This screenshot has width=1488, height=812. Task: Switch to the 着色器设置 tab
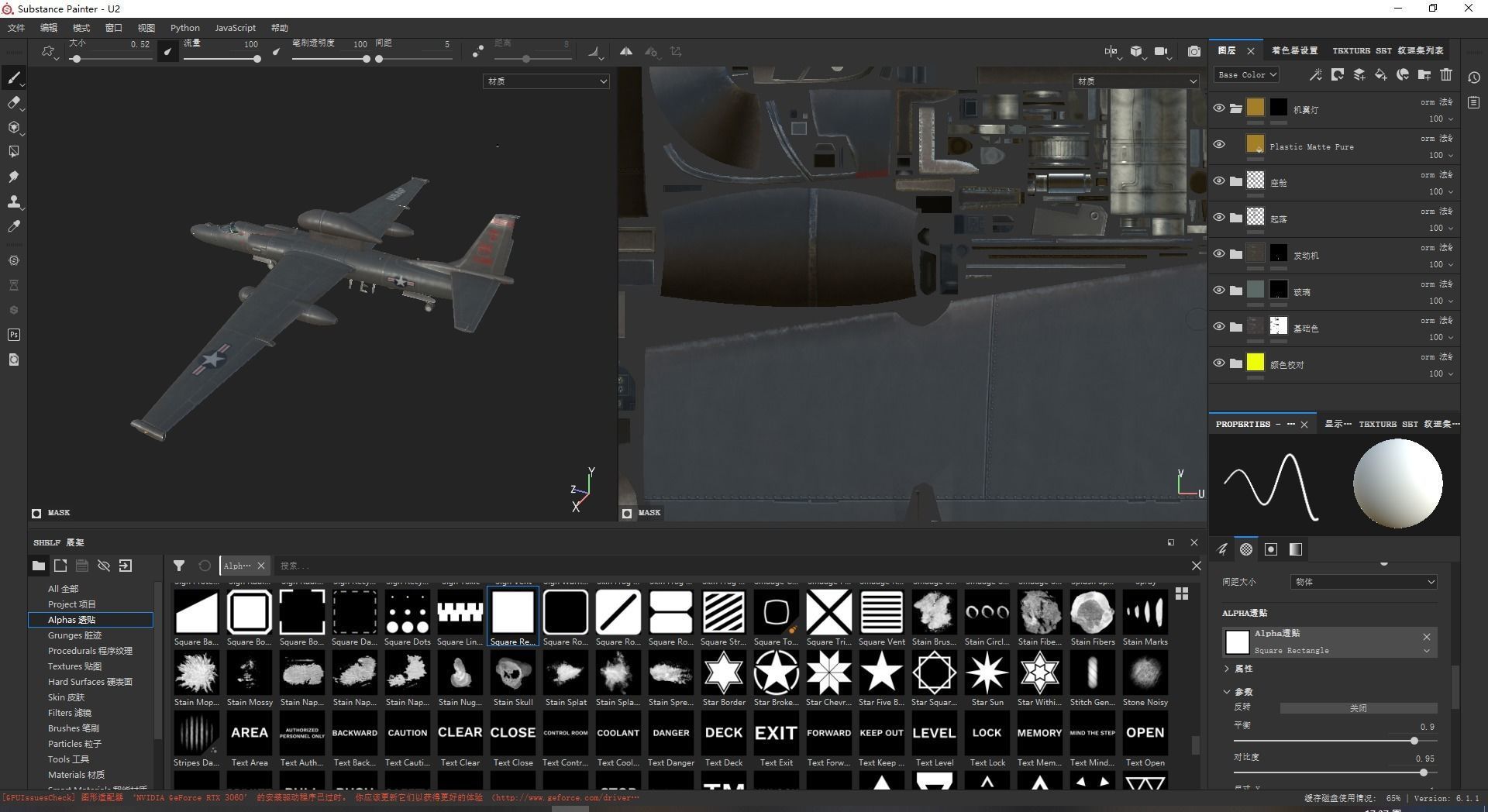pyautogui.click(x=1296, y=50)
